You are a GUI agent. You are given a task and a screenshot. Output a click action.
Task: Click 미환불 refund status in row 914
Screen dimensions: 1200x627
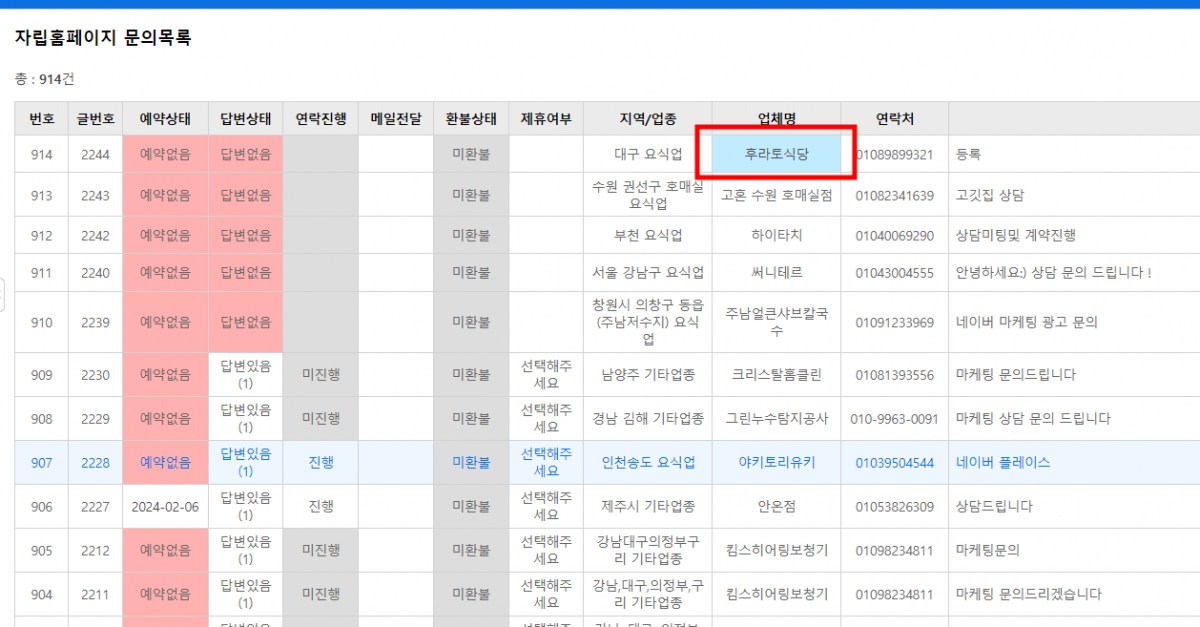471,155
